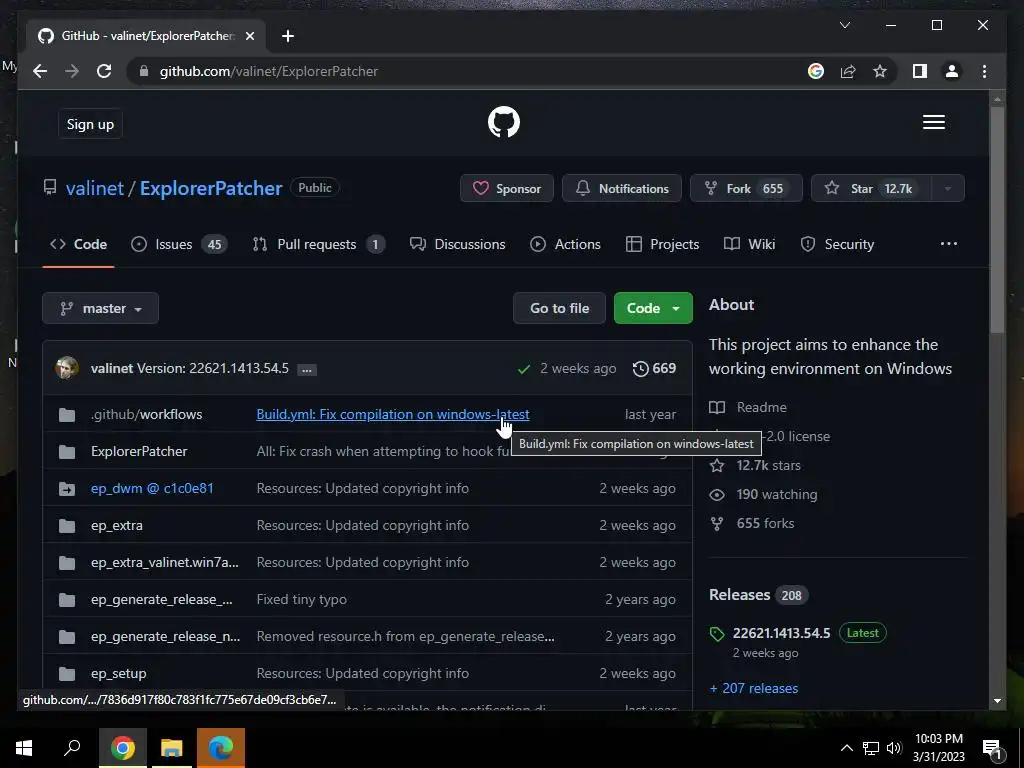This screenshot has height=768, width=1024.
Task: Click the Notifications button
Action: tap(622, 189)
